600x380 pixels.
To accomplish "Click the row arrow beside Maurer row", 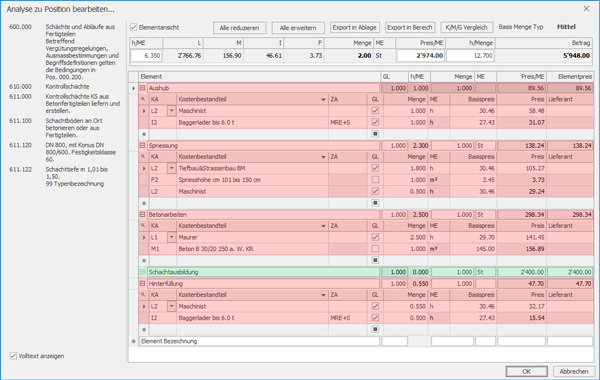I will point(144,237).
